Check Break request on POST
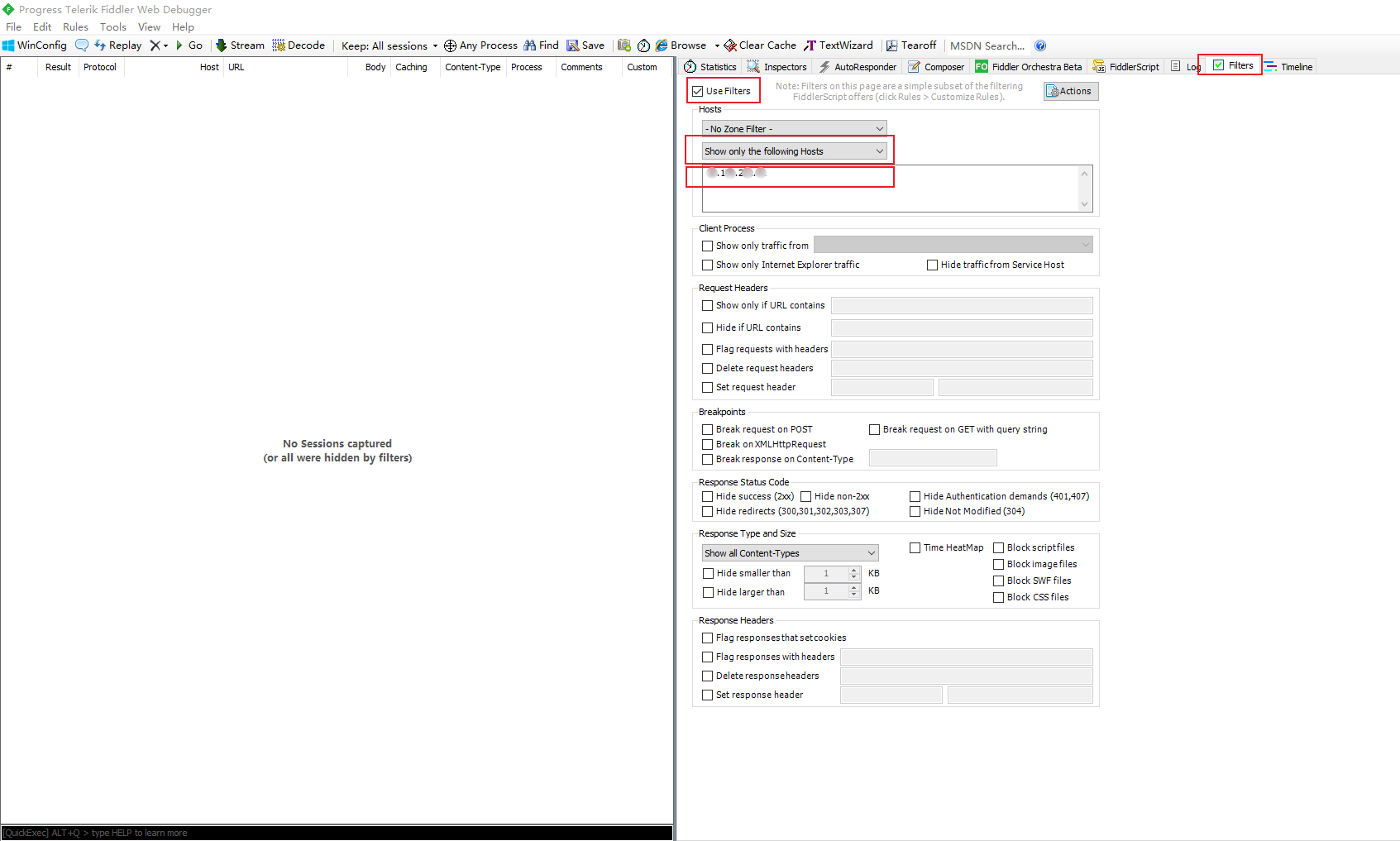The image size is (1400, 841). (707, 429)
